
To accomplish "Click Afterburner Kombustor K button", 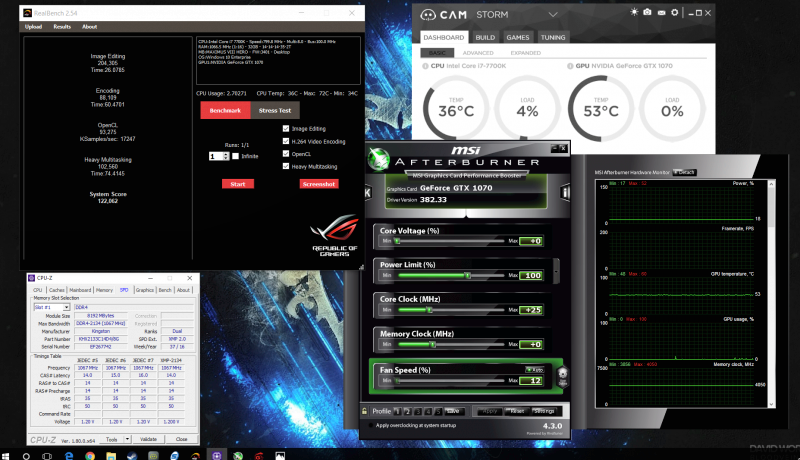I will coord(367,192).
